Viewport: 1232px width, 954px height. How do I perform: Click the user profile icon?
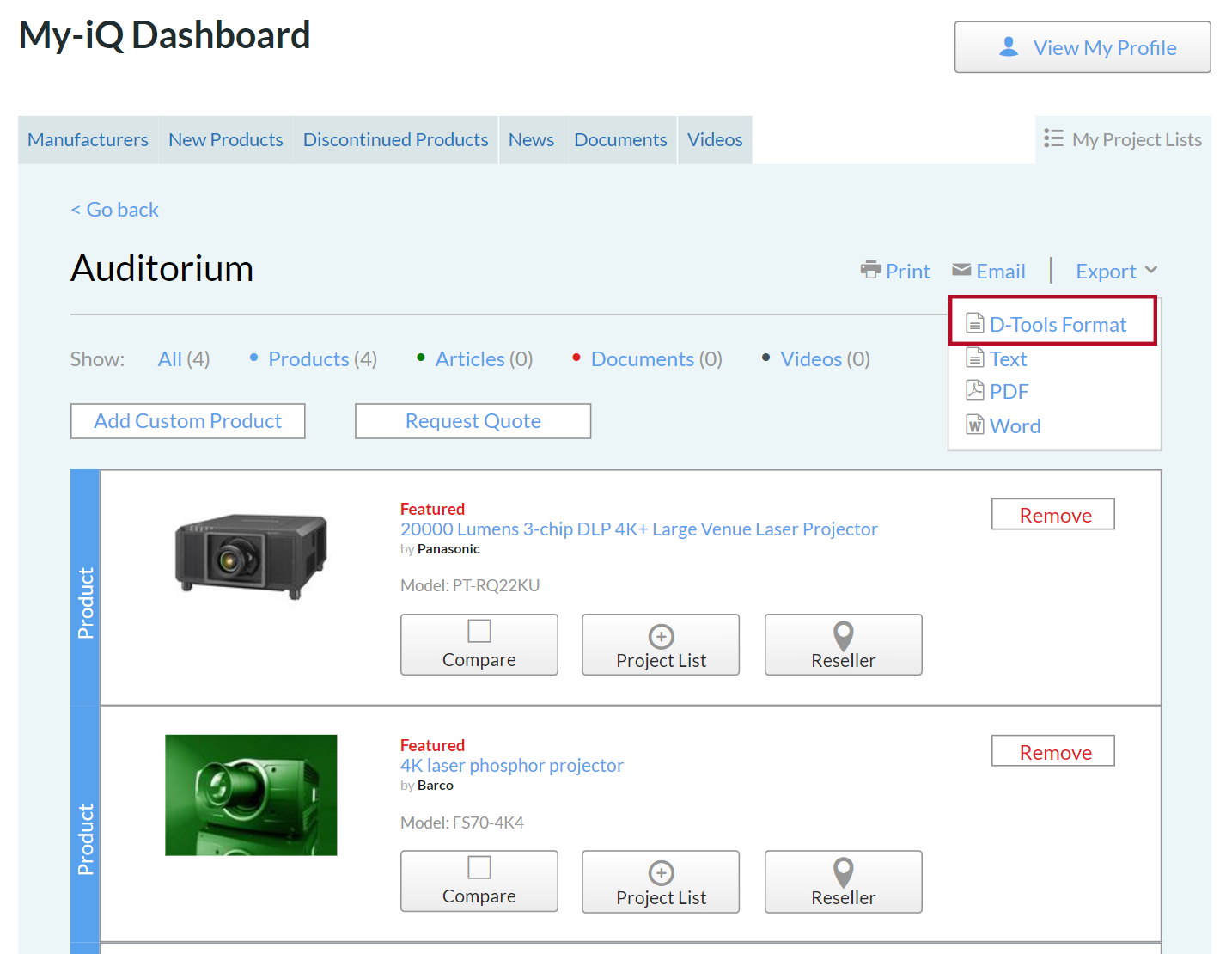[x=1009, y=46]
